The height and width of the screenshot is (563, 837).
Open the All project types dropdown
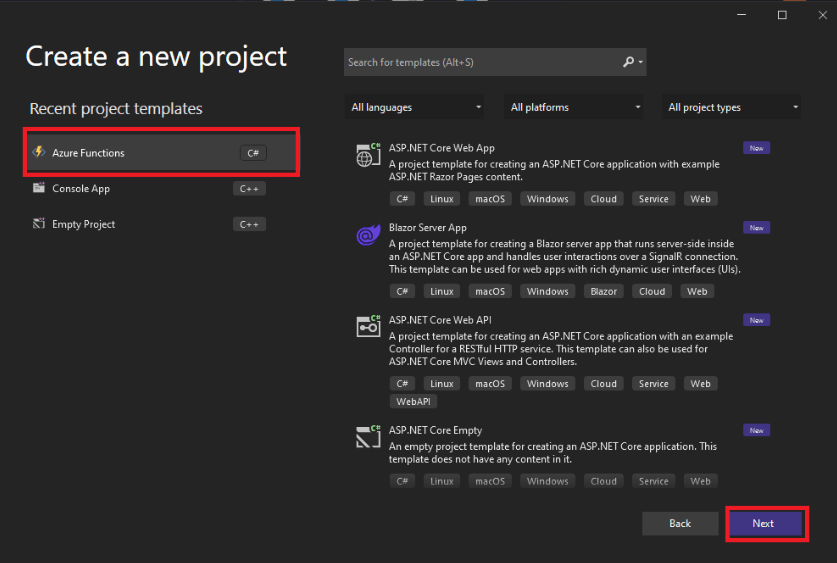(x=733, y=107)
